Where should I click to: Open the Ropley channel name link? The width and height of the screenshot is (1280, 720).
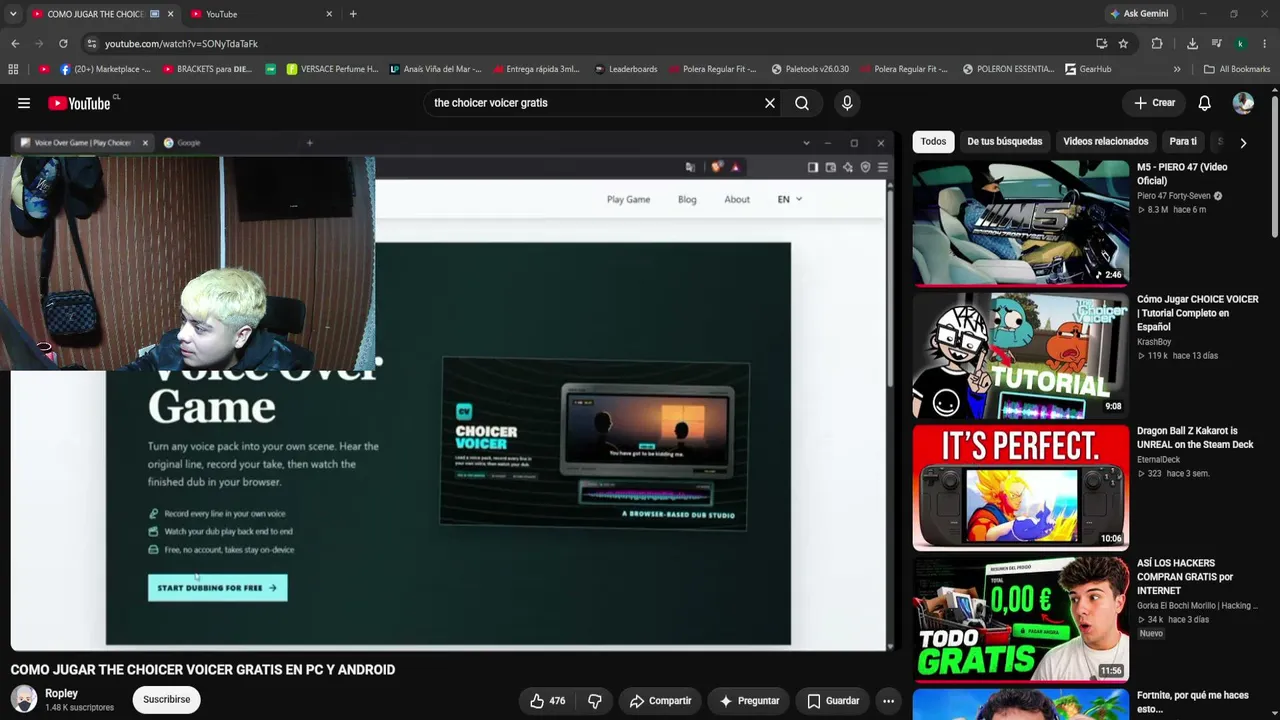tap(61, 693)
